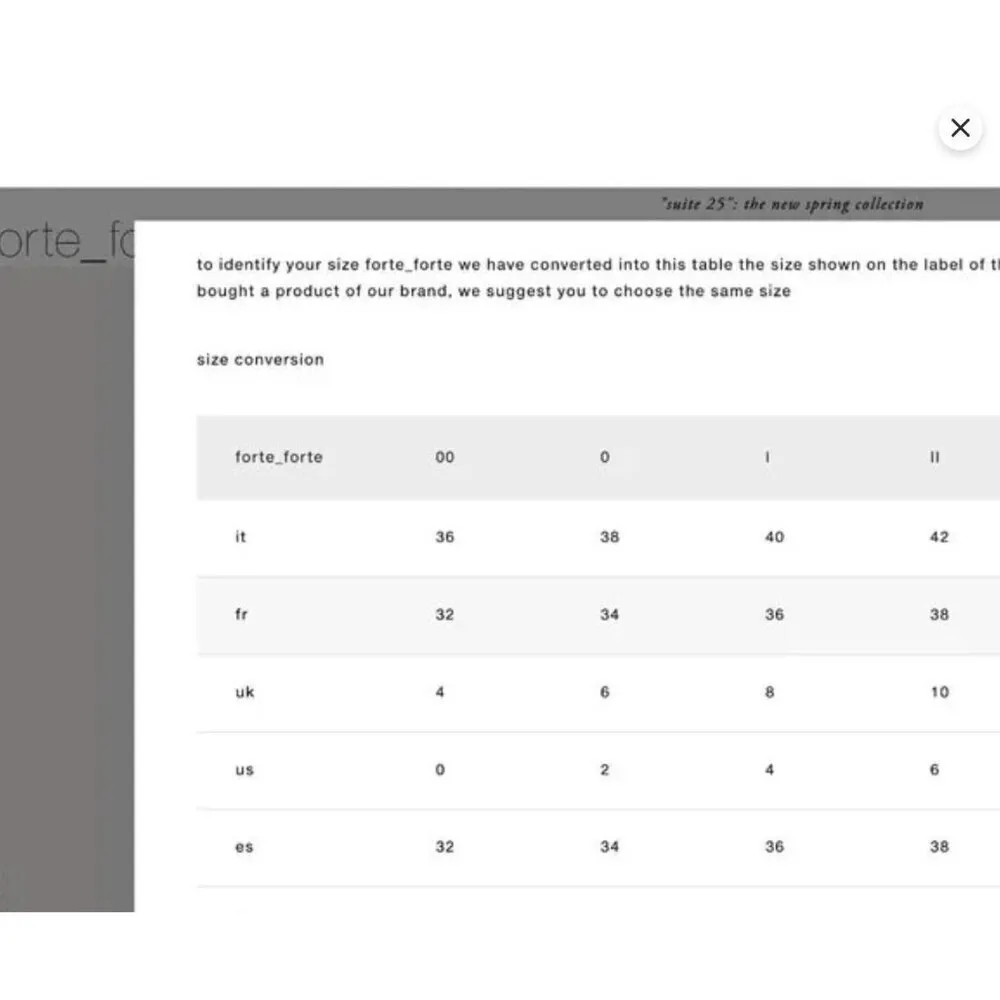Click the '8' cell in the uk row

click(x=770, y=693)
